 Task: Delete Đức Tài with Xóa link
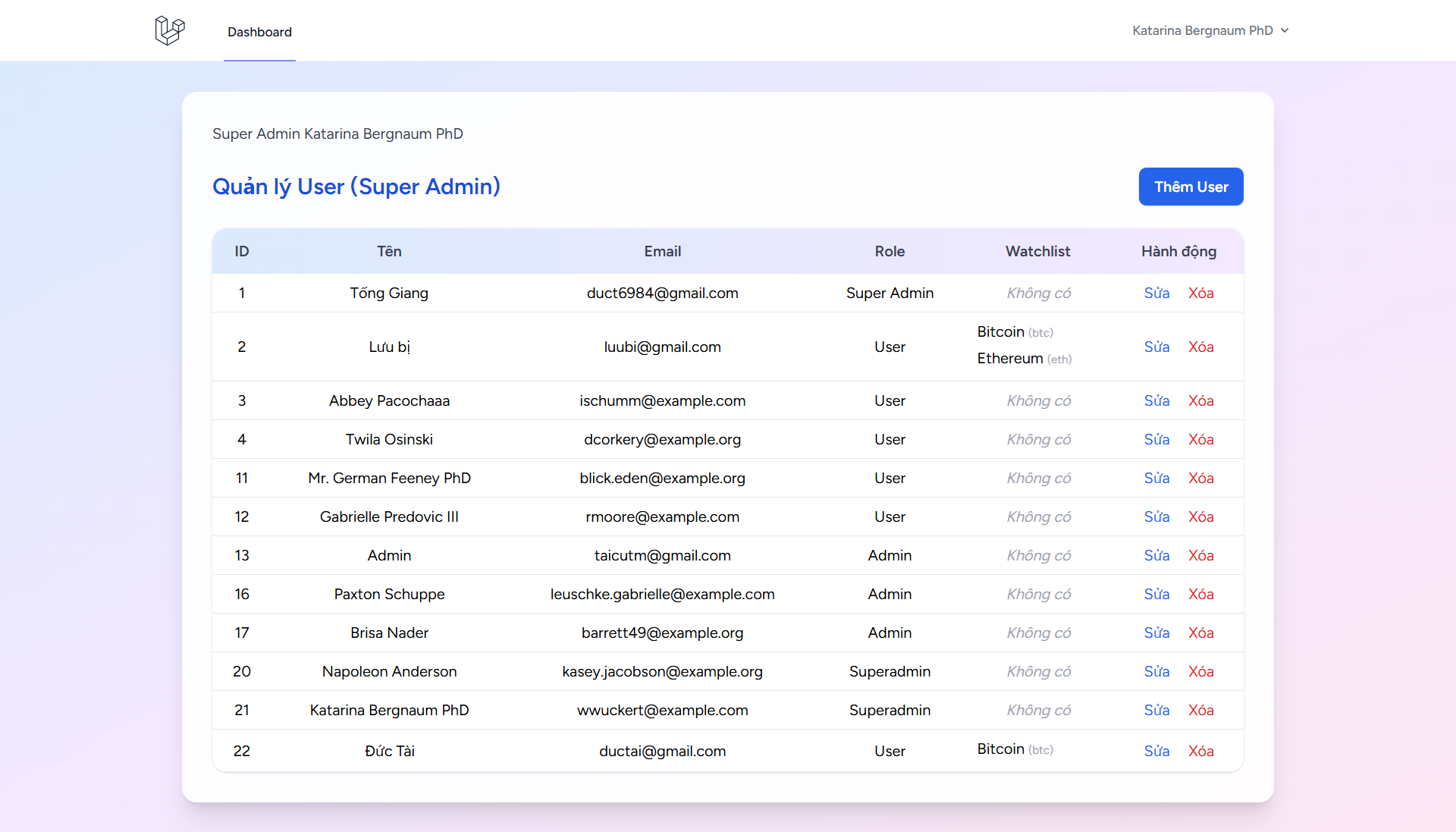[1200, 752]
